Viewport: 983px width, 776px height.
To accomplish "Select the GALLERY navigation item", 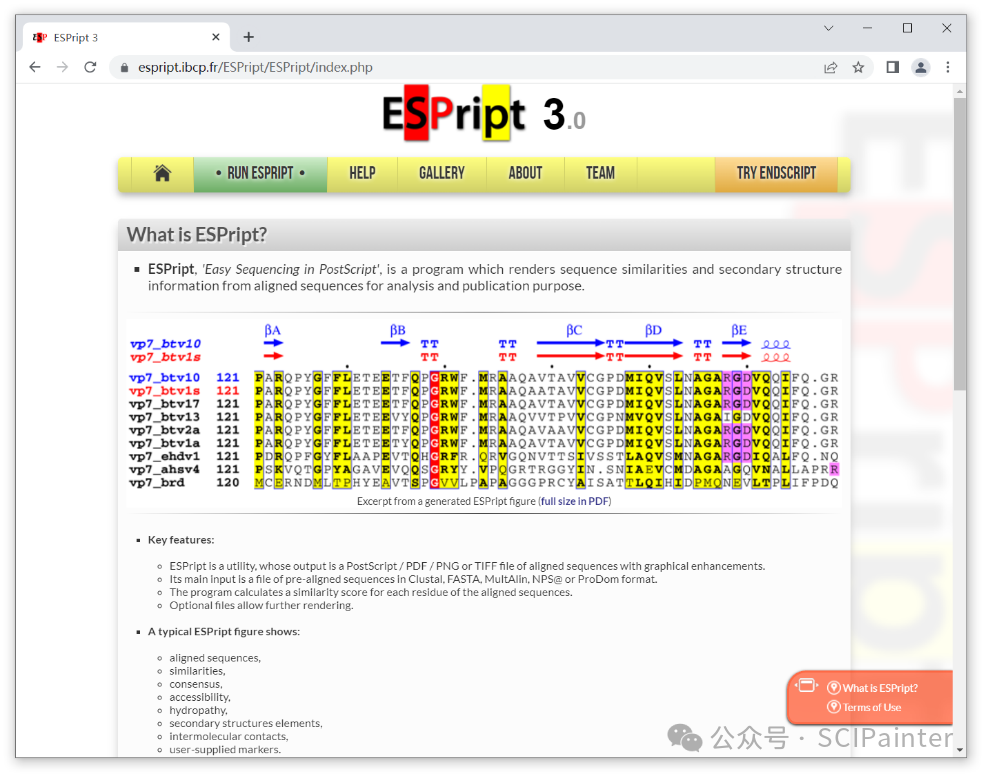I will pos(441,173).
